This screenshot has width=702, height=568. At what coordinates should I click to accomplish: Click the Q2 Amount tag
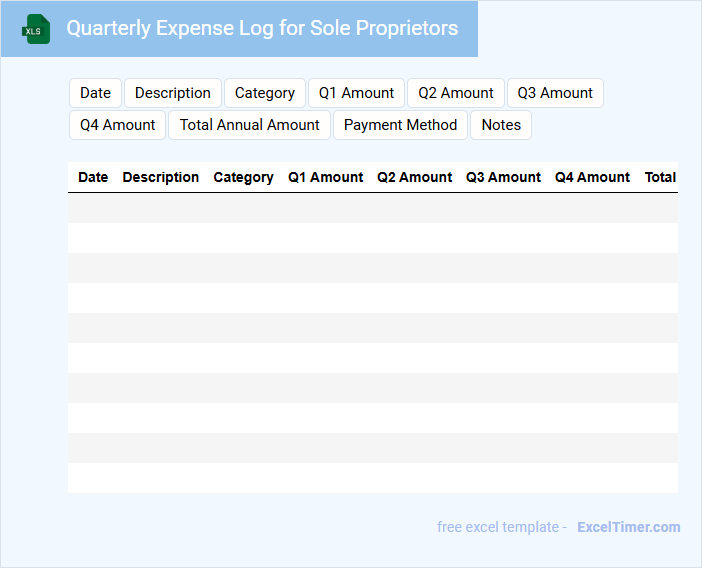pos(456,93)
